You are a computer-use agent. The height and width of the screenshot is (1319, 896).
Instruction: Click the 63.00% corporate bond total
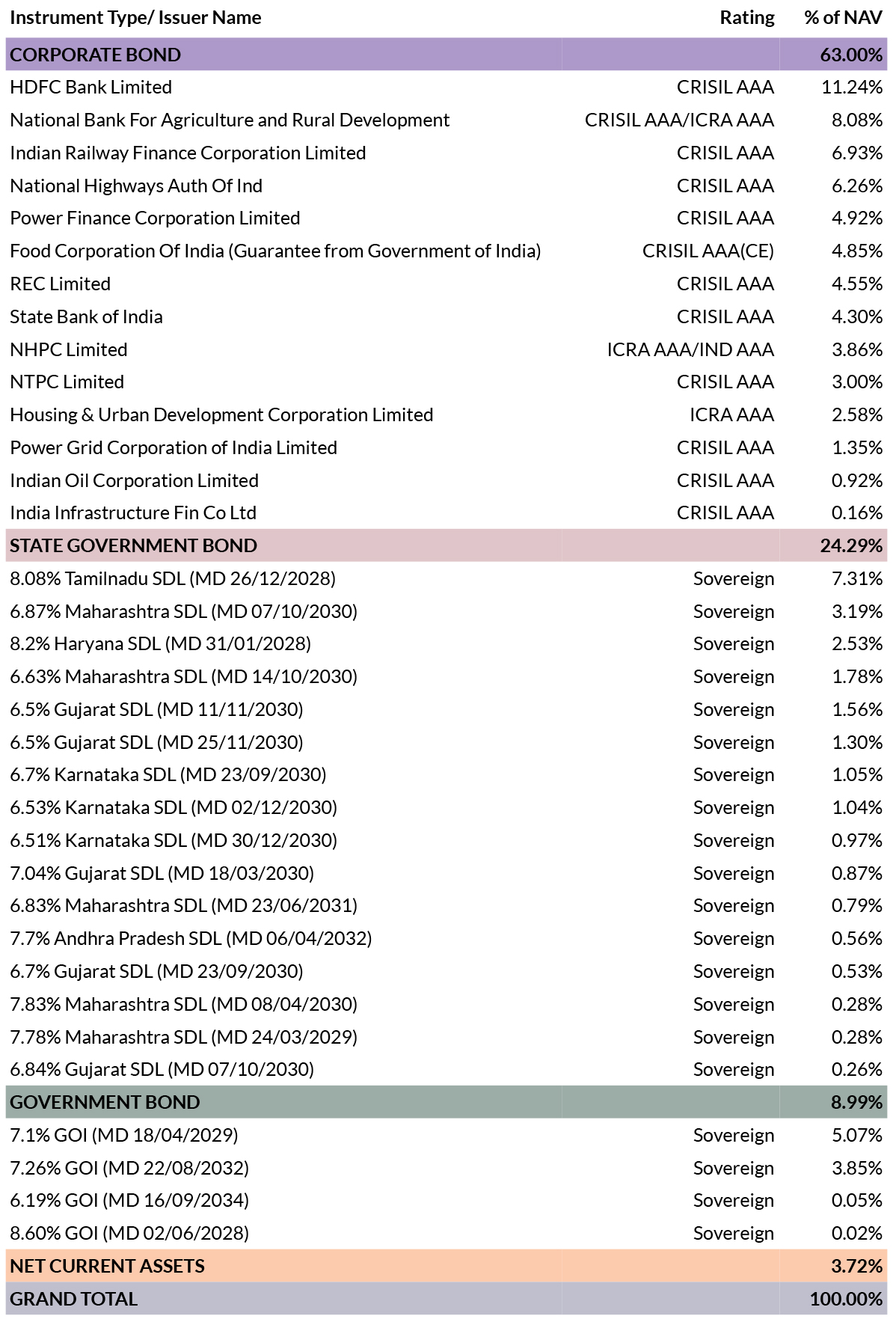pos(851,55)
